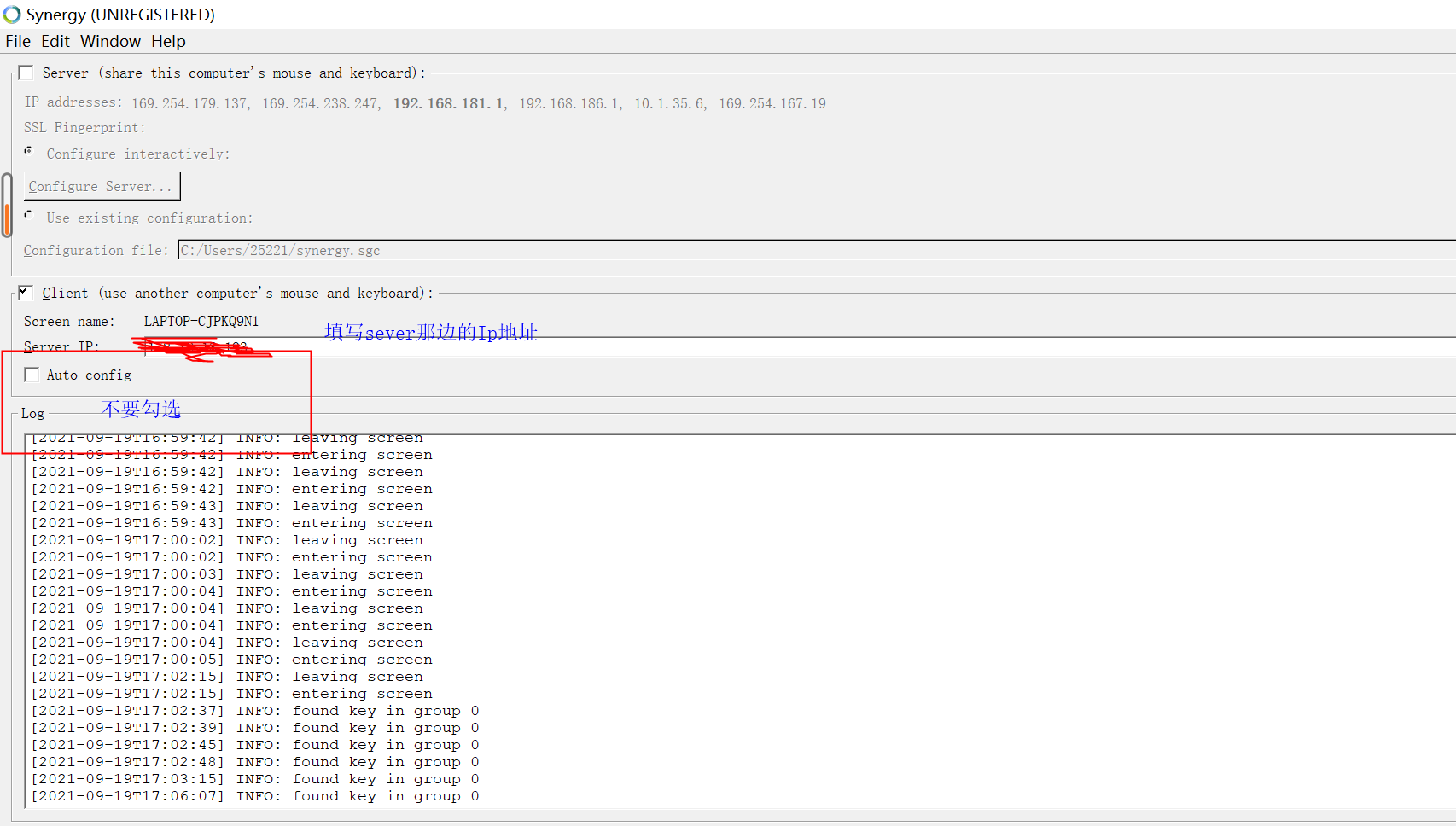Click the Log section label

(32, 413)
